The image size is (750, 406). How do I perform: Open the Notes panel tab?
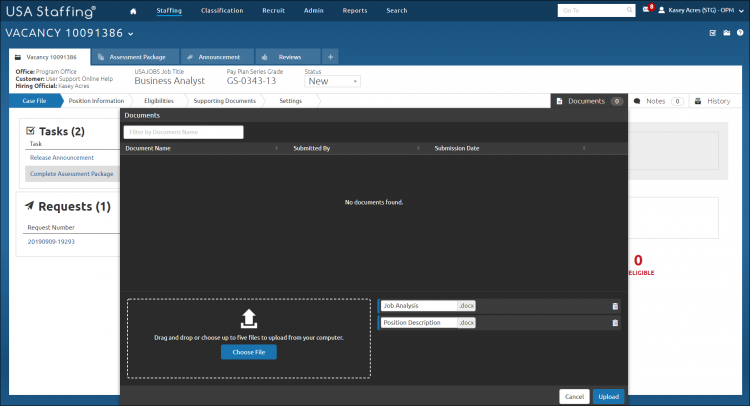point(659,101)
